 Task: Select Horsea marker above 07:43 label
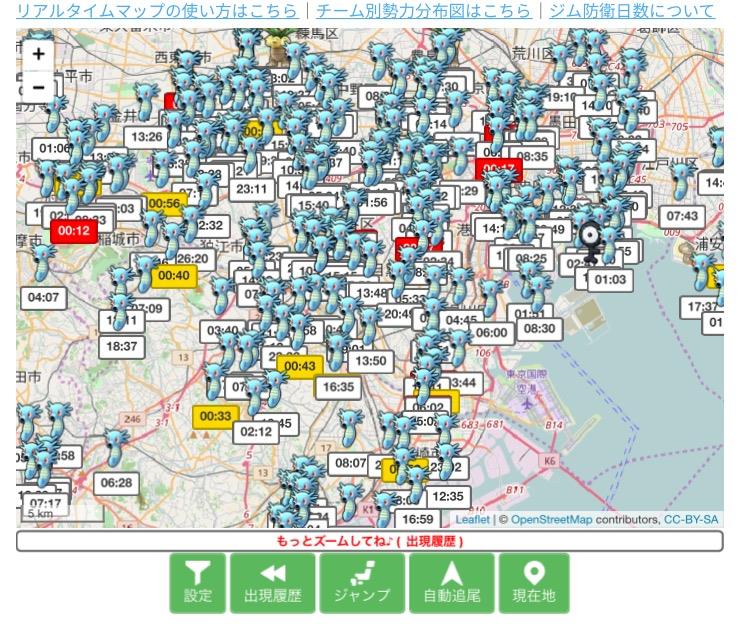[x=682, y=180]
